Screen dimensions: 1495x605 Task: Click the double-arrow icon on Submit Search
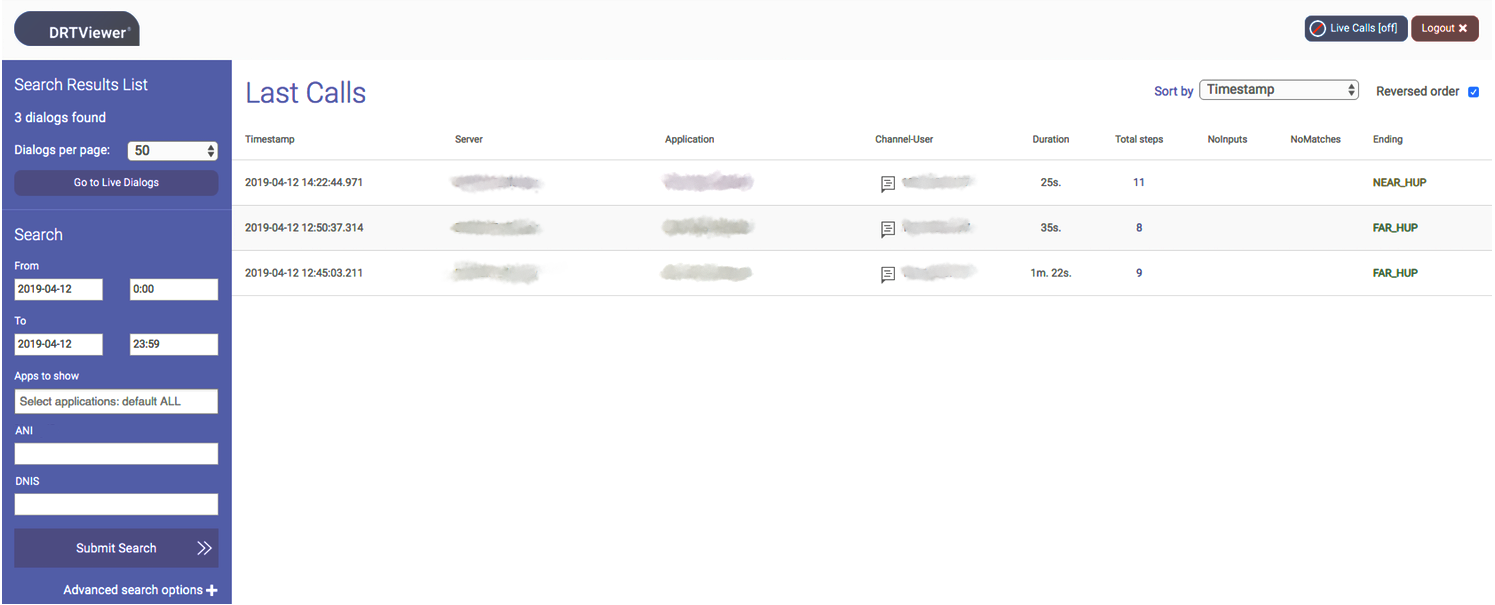point(203,548)
